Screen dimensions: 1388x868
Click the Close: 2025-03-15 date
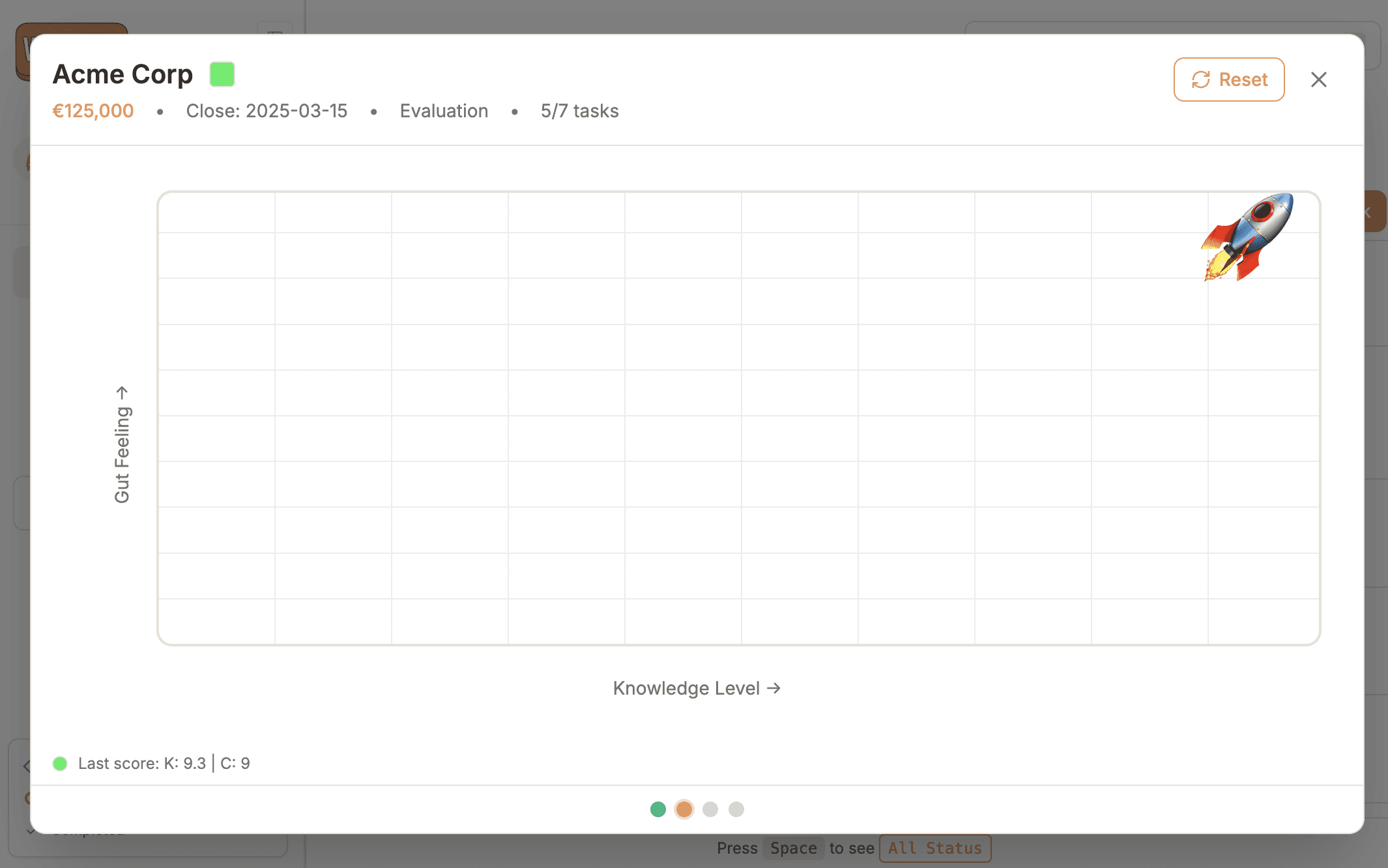(267, 111)
